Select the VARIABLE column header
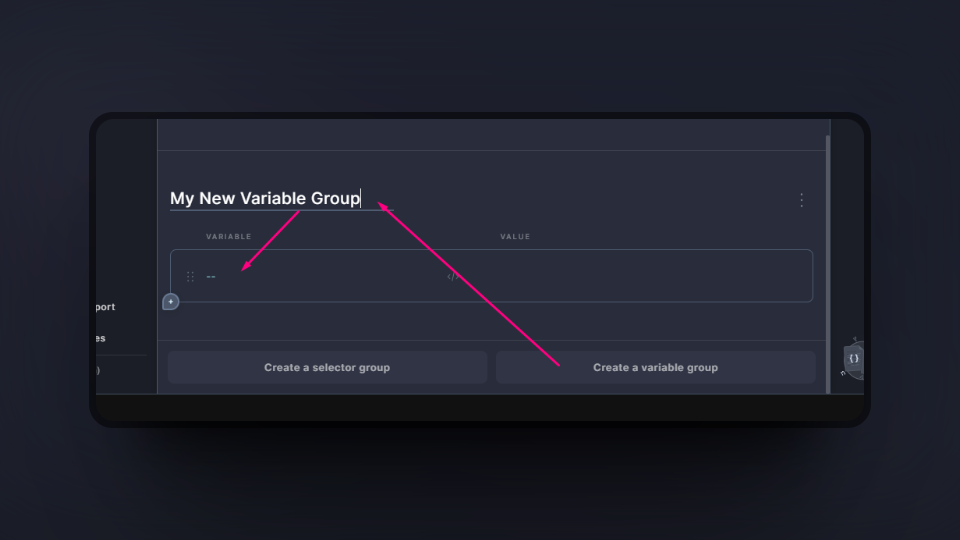This screenshot has width=960, height=540. pyautogui.click(x=228, y=237)
